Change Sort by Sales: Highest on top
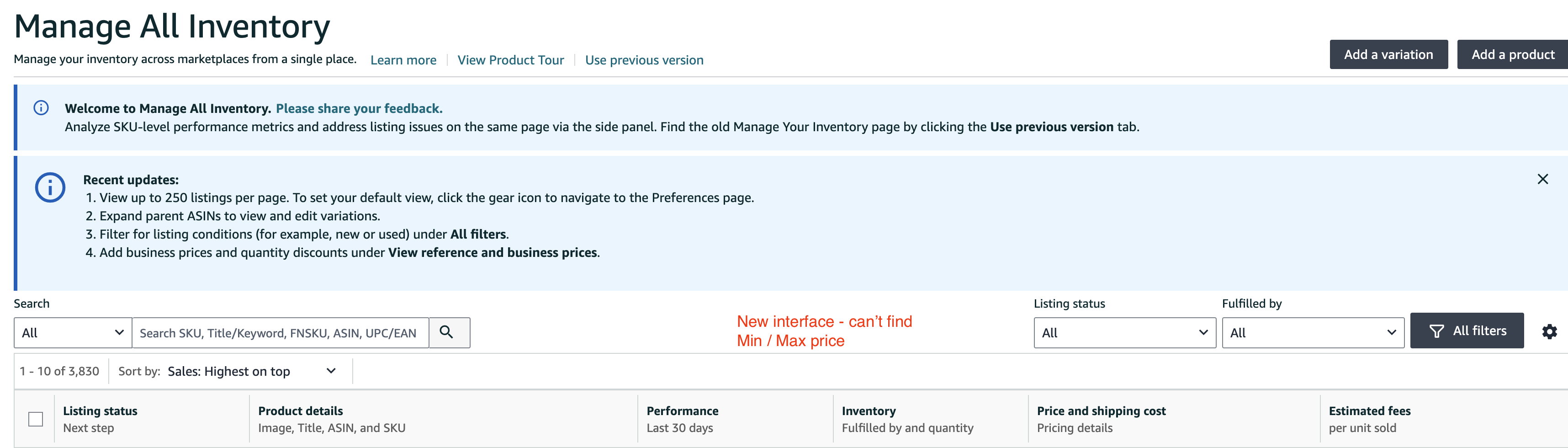The width and height of the screenshot is (1568, 448). click(x=251, y=371)
